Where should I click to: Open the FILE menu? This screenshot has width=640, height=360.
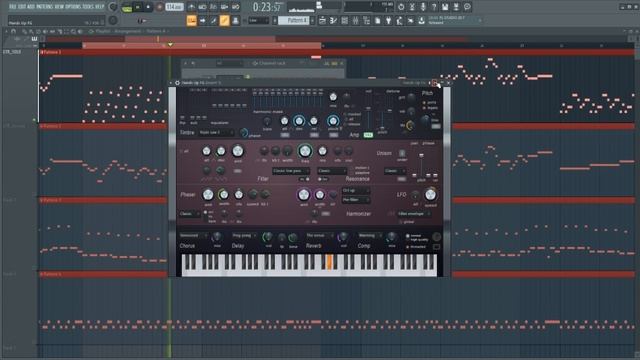click(13, 7)
